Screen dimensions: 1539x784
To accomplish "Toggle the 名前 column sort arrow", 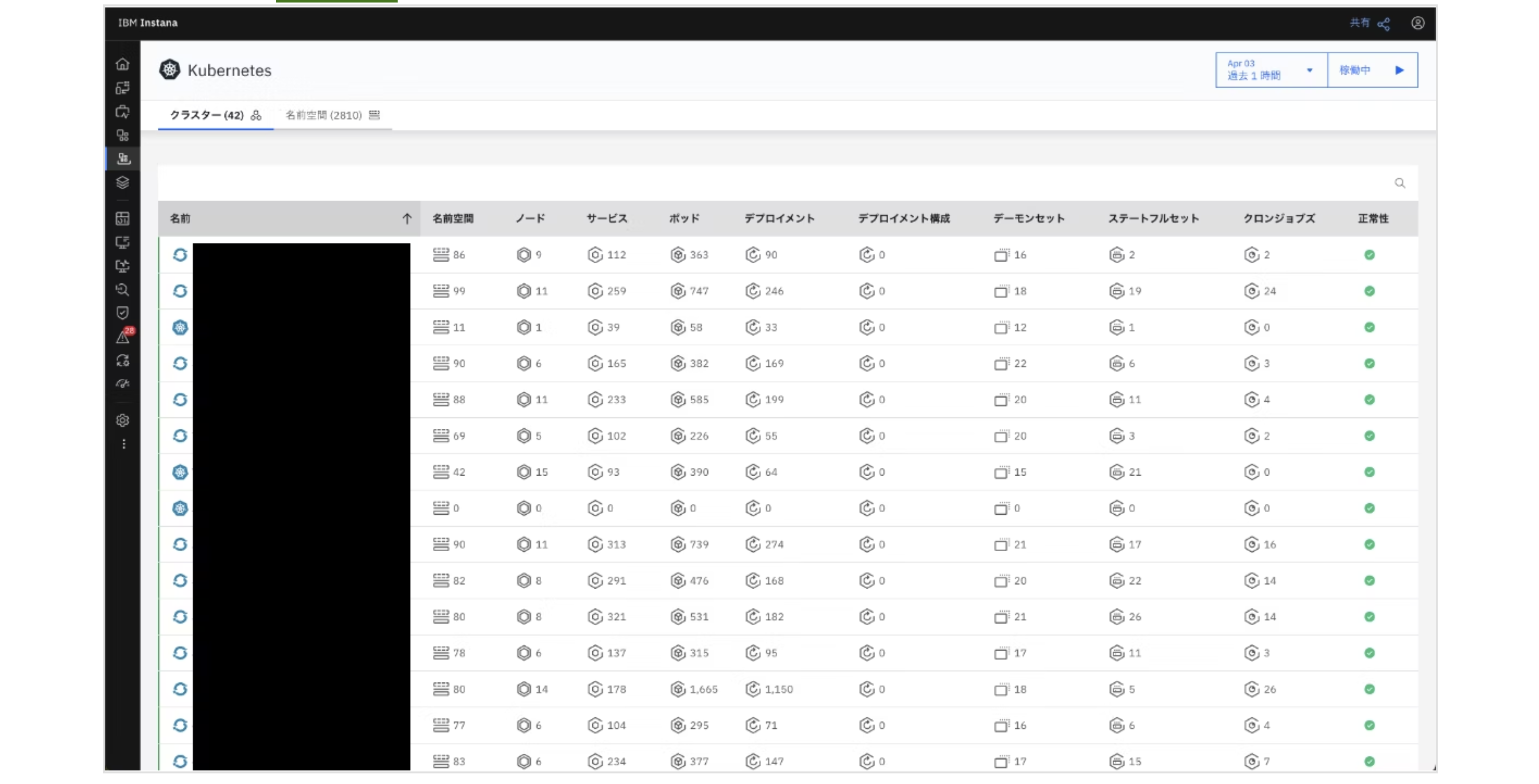I will 407,219.
